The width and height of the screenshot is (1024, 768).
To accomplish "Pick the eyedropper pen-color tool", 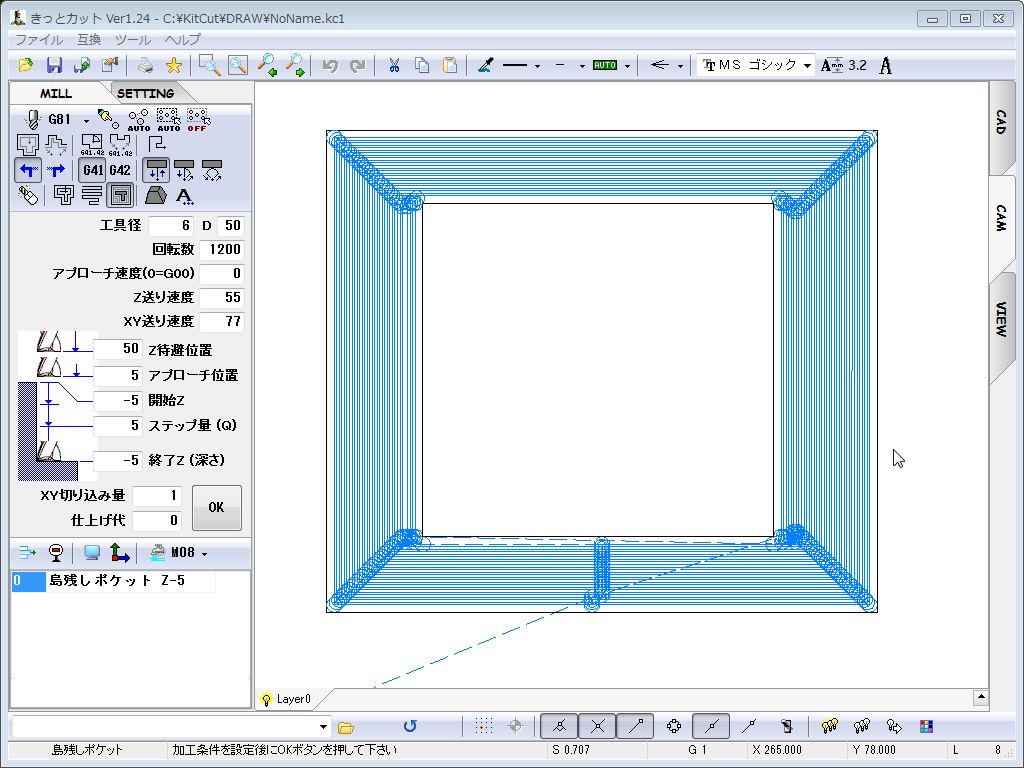I will click(485, 65).
